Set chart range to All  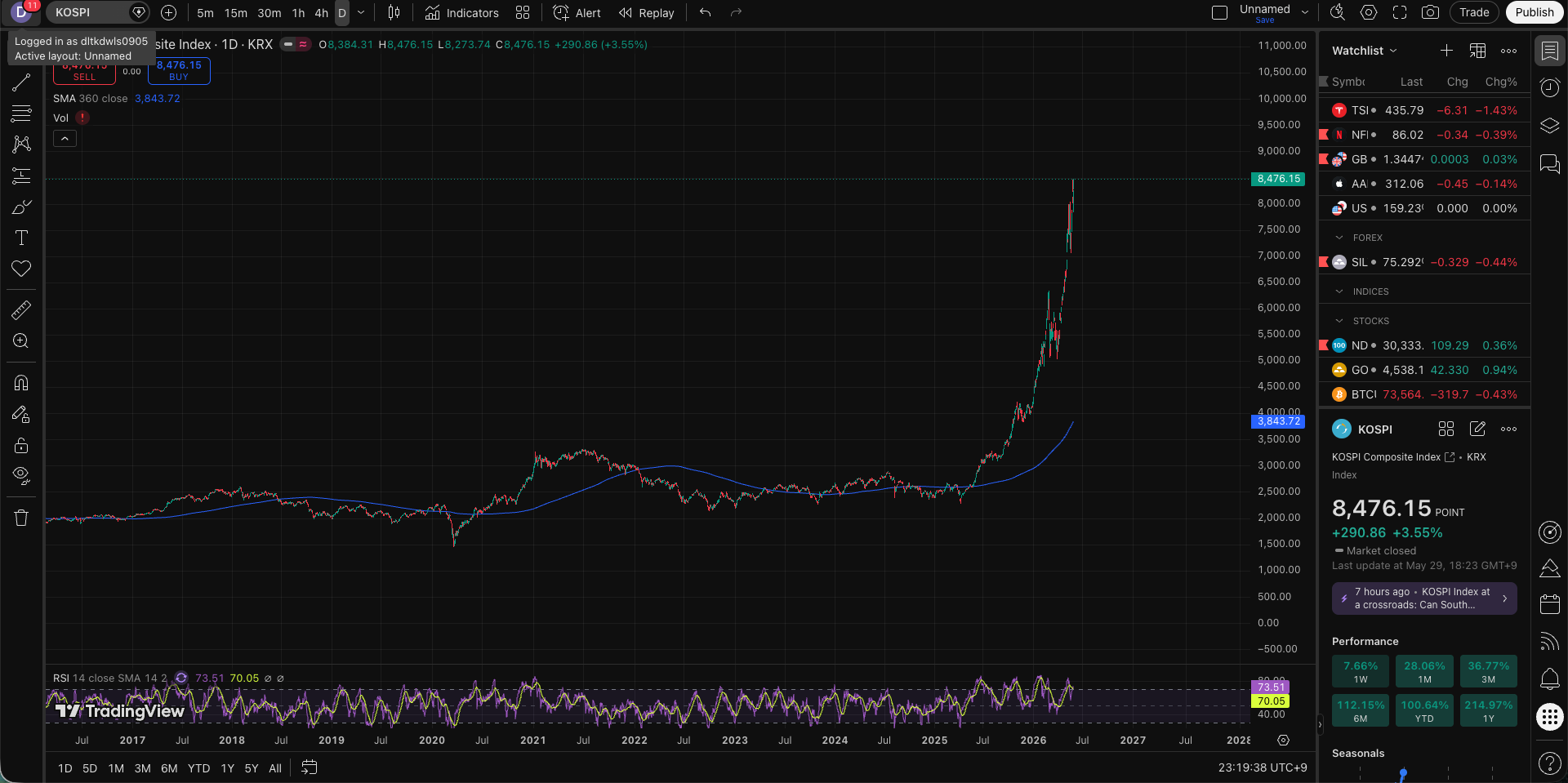point(275,768)
